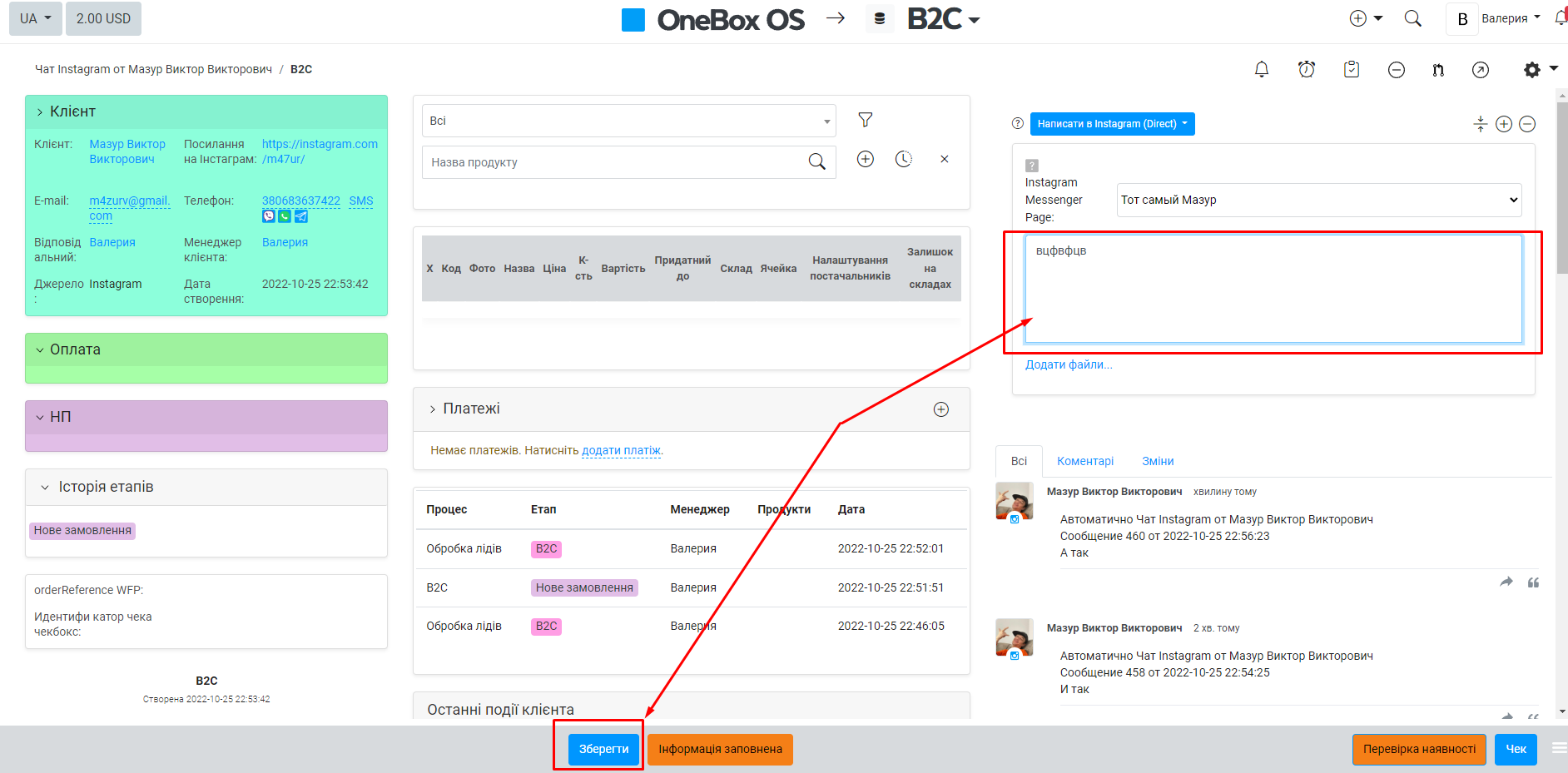Click the Зберегти button

point(603,749)
